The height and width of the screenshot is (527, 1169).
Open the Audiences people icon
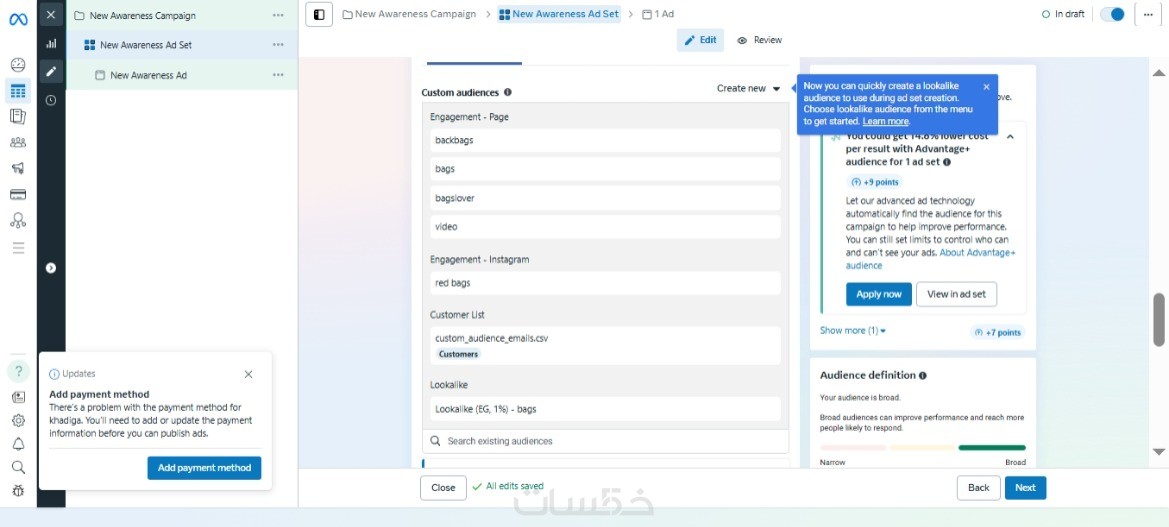[19, 142]
